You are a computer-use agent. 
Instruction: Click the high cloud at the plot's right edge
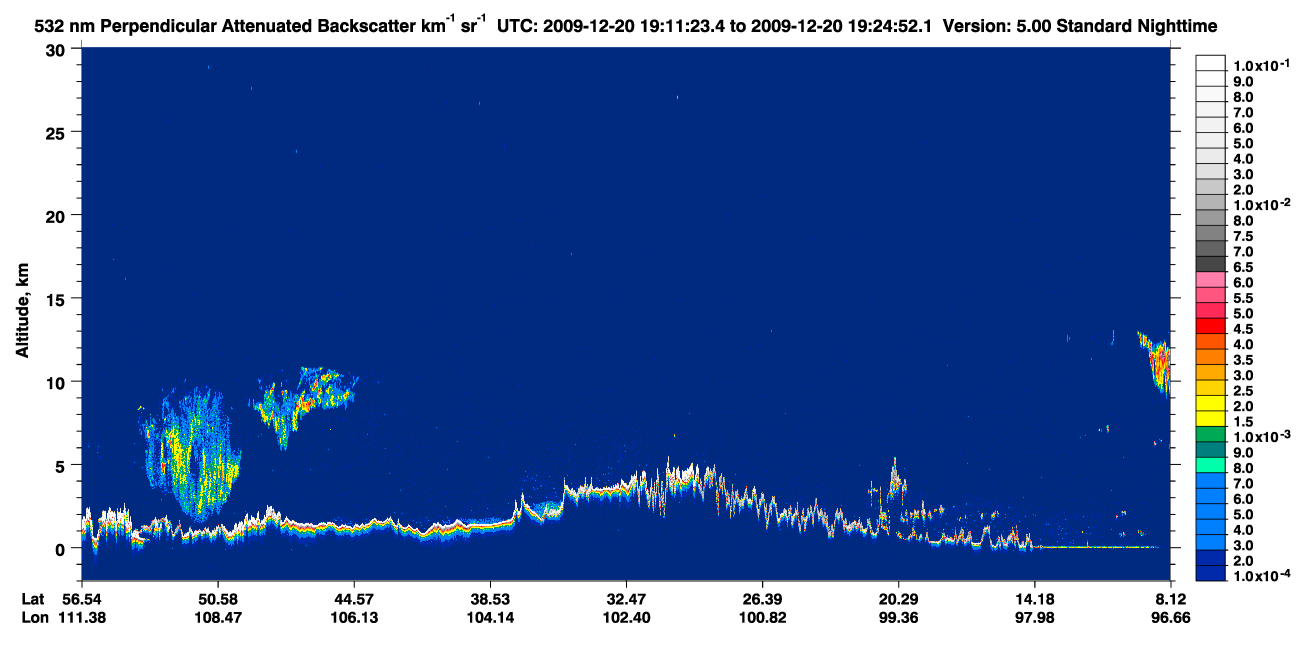pyautogui.click(x=1156, y=364)
